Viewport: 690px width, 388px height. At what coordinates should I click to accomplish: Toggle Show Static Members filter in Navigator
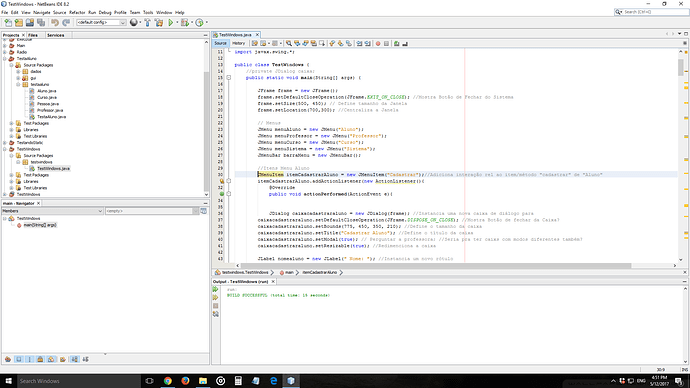click(29, 359)
